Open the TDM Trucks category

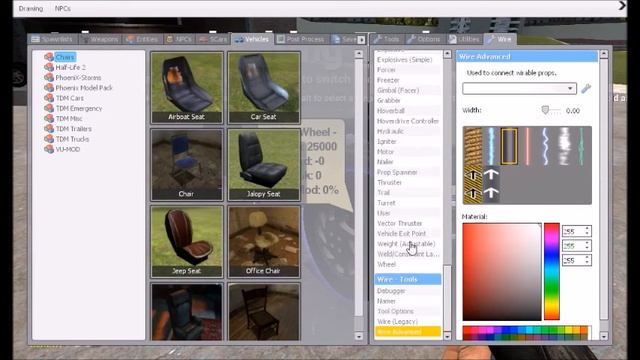(72, 139)
